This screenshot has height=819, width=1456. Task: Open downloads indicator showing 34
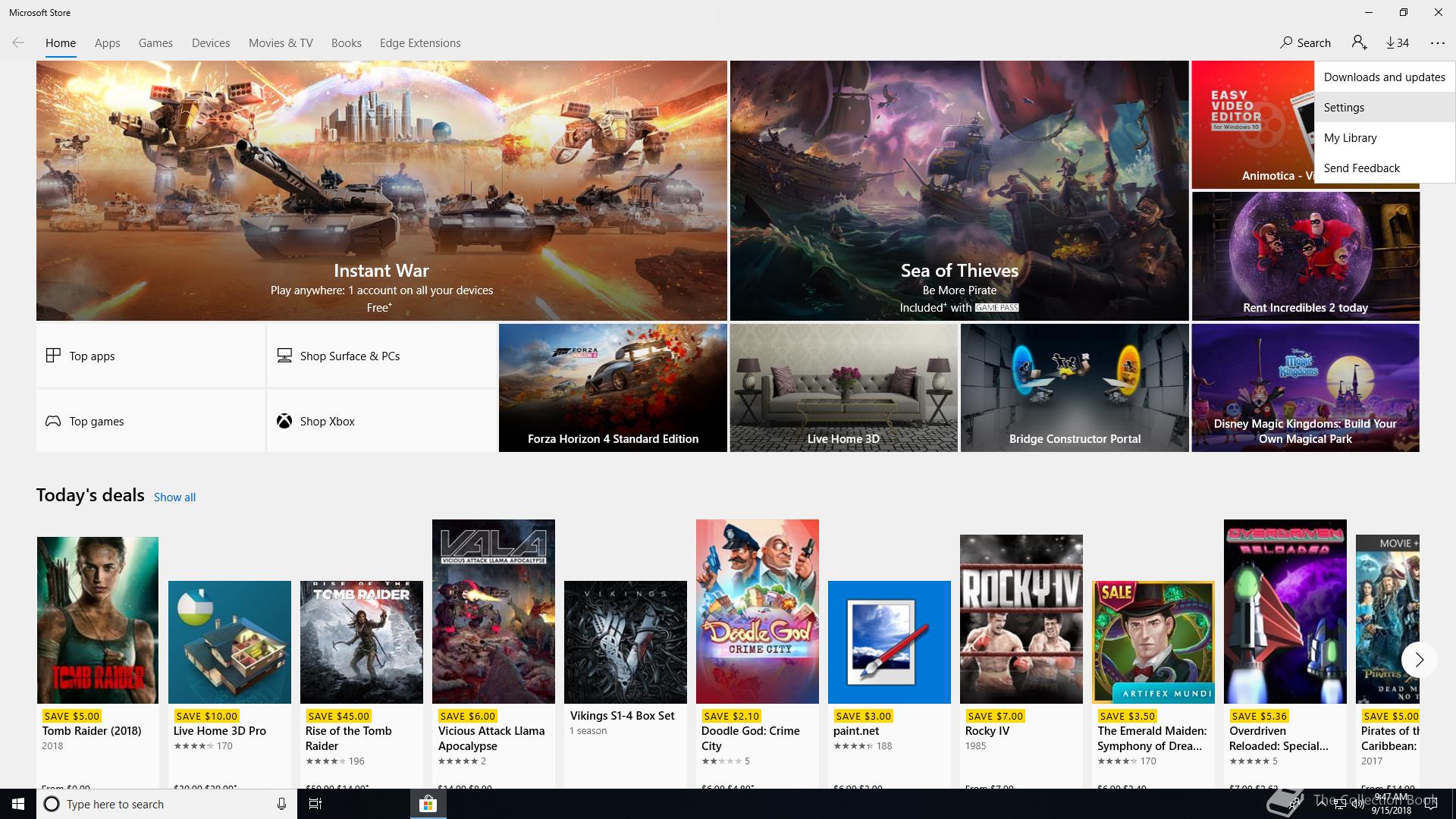tap(1398, 43)
